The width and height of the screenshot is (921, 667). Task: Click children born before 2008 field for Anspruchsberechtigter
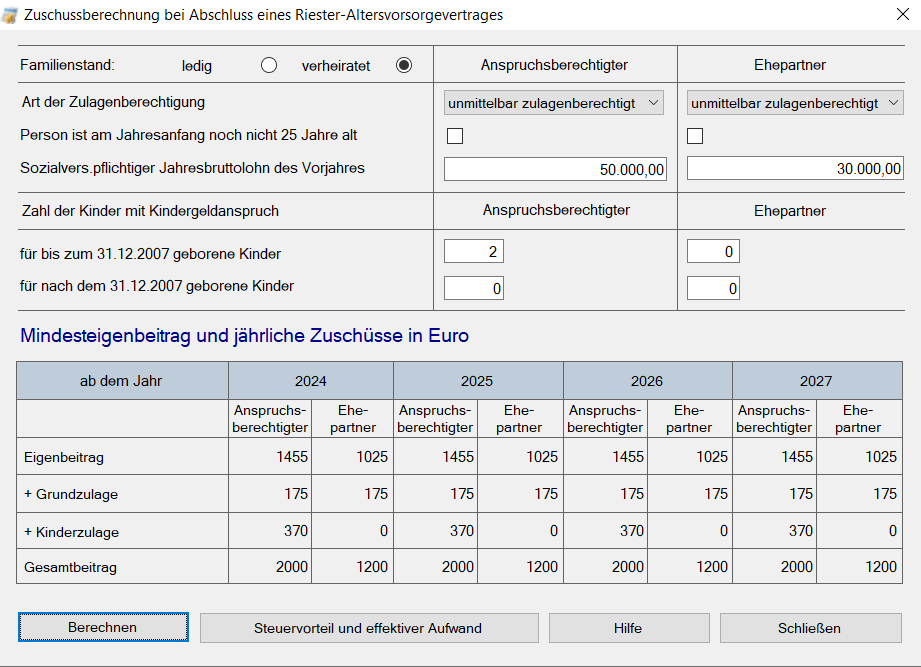click(474, 252)
